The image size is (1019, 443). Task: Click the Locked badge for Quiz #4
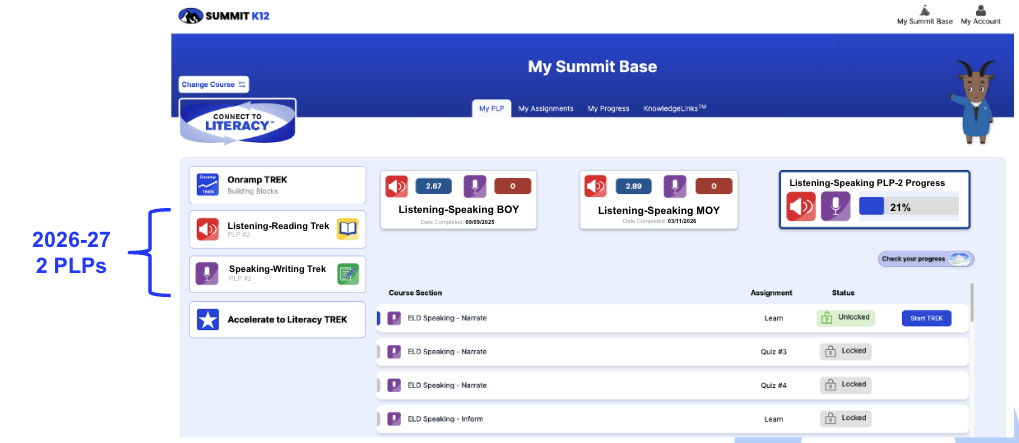[845, 385]
